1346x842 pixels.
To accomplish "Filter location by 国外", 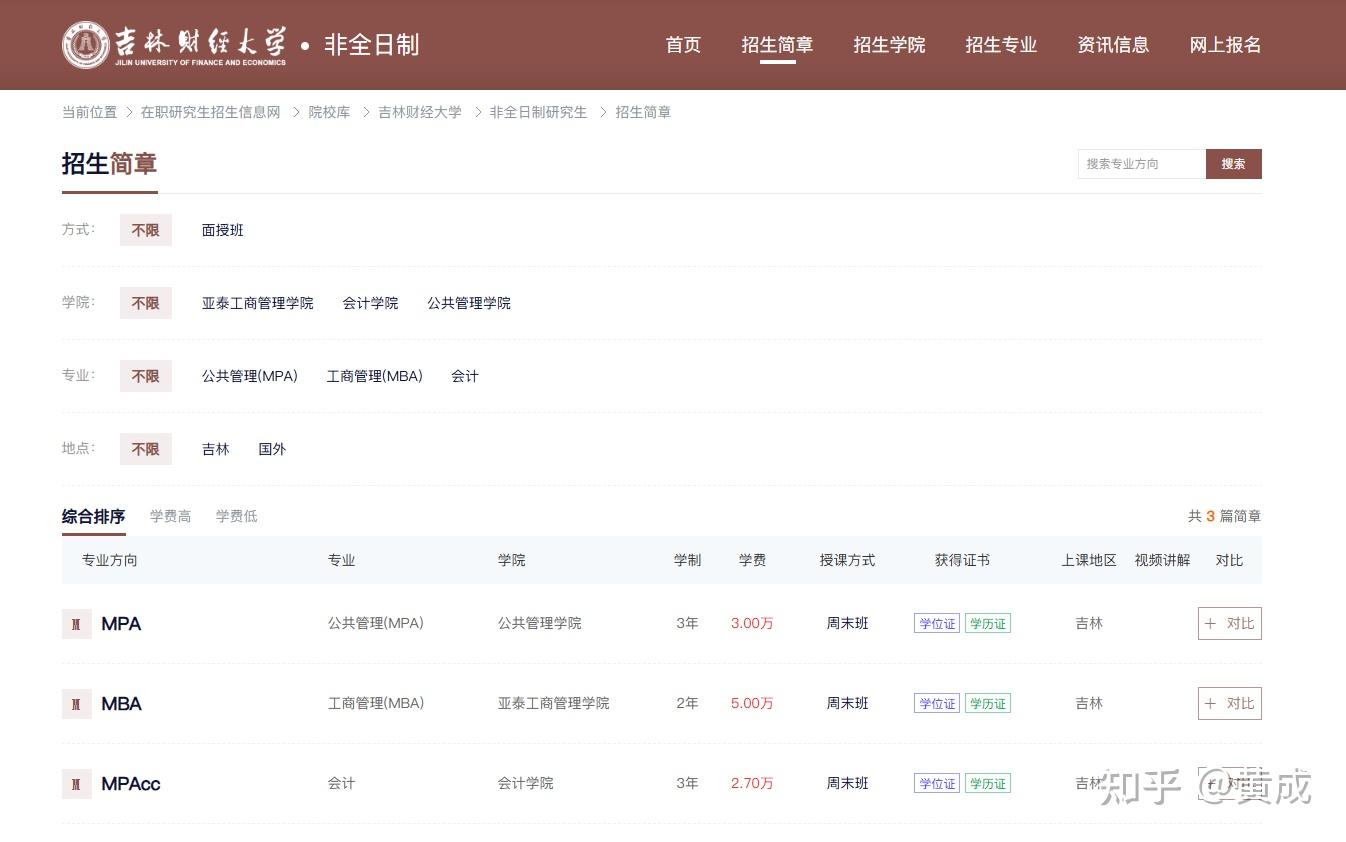I will 272,449.
